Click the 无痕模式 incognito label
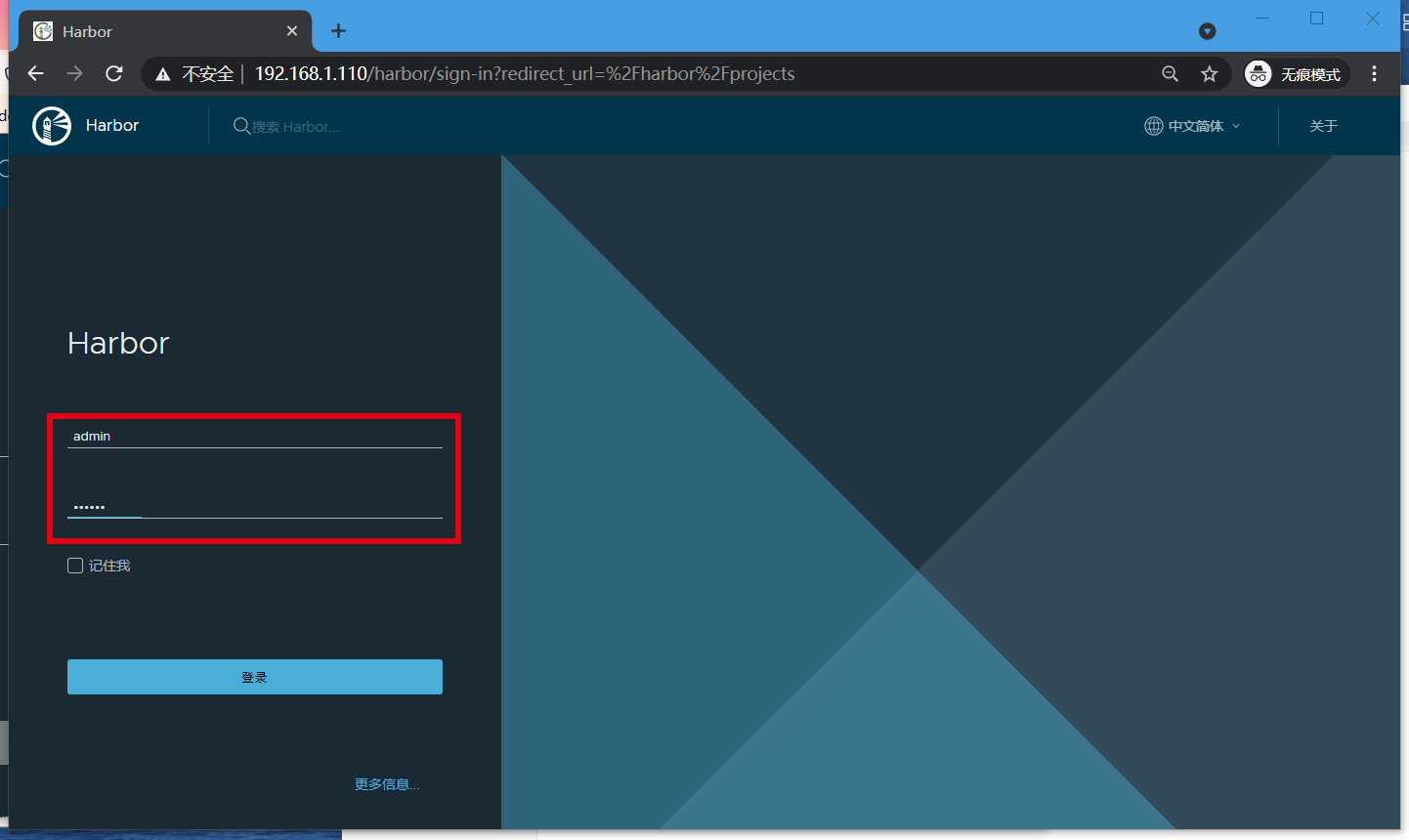The height and width of the screenshot is (840, 1409). [x=1310, y=74]
